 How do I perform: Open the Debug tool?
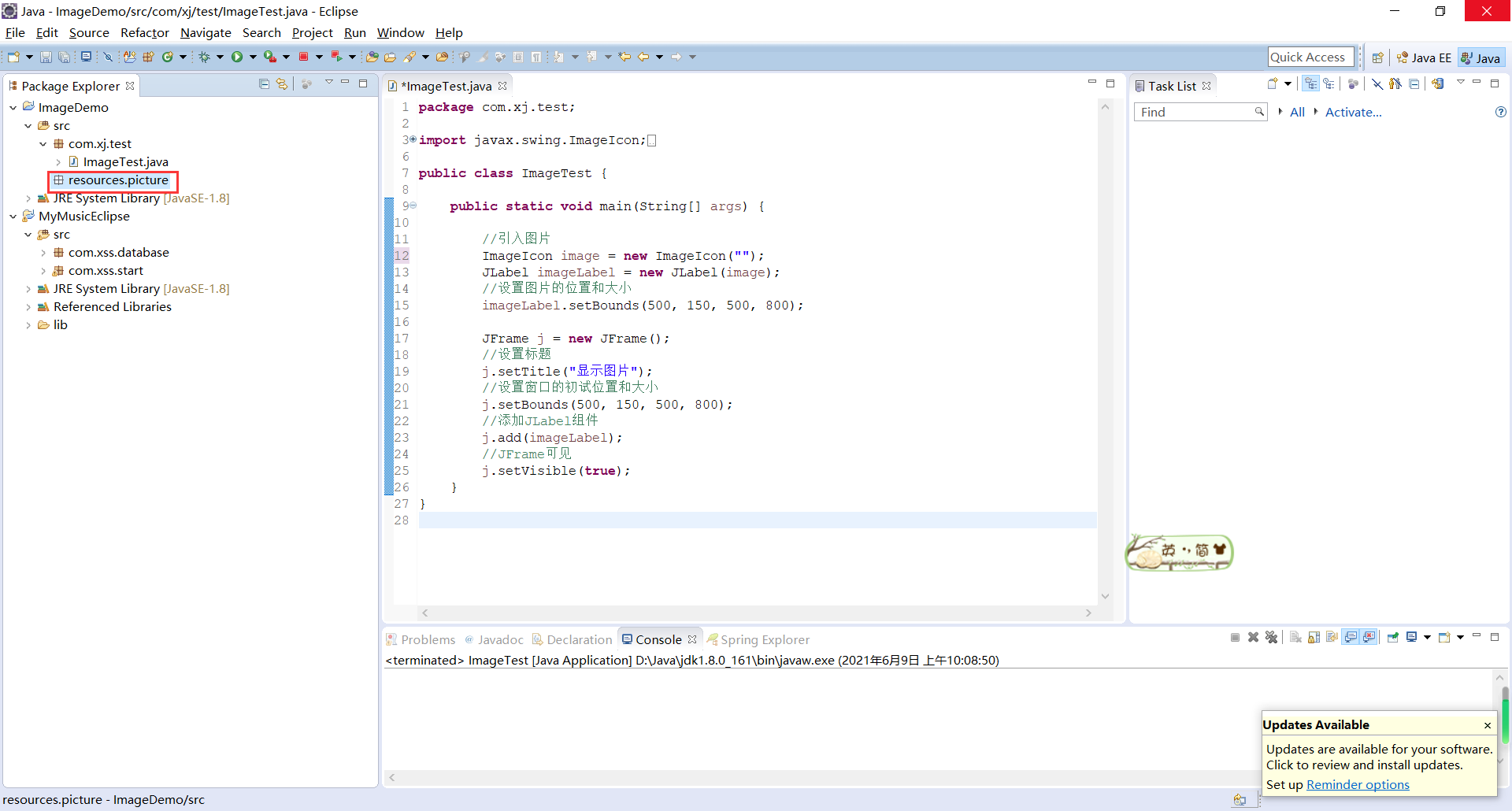point(204,57)
